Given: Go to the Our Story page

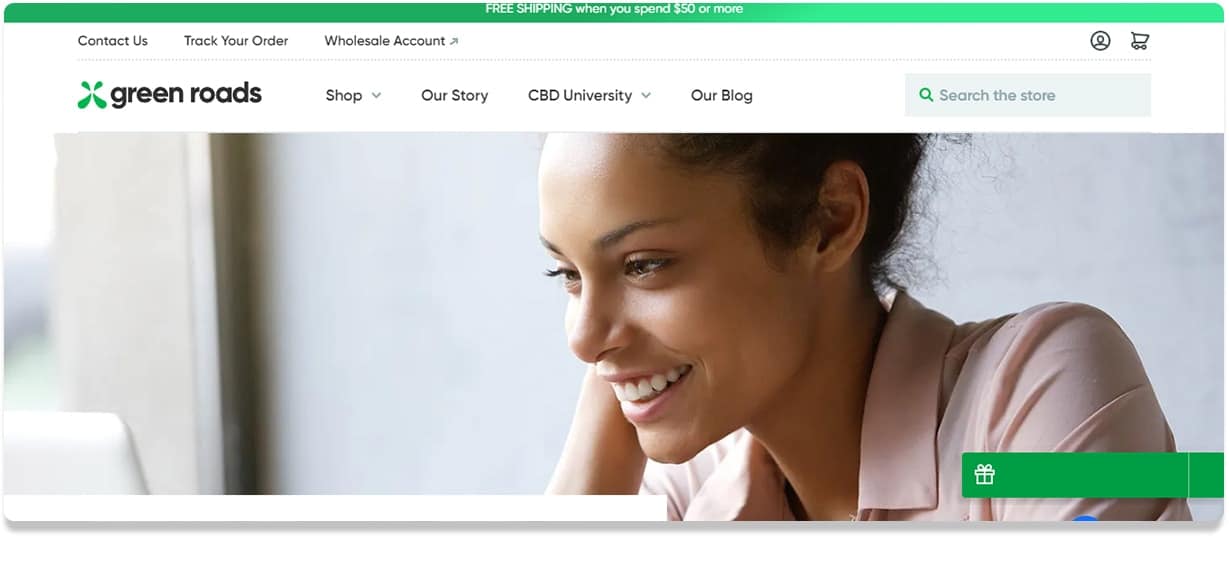Looking at the screenshot, I should (454, 96).
